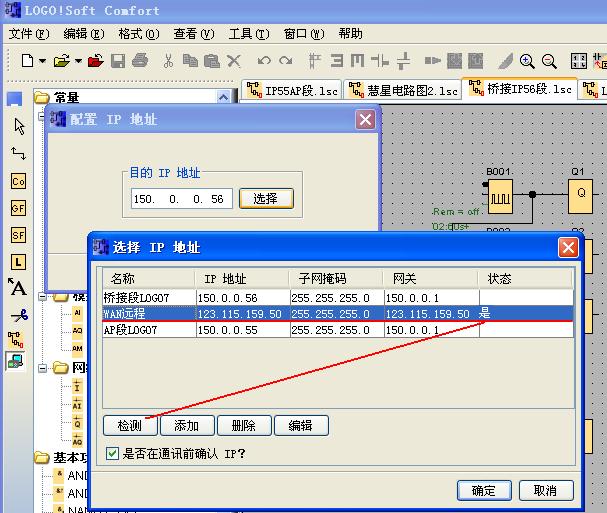
Task: Click the 状态 column header
Action: pyautogui.click(x=525, y=278)
